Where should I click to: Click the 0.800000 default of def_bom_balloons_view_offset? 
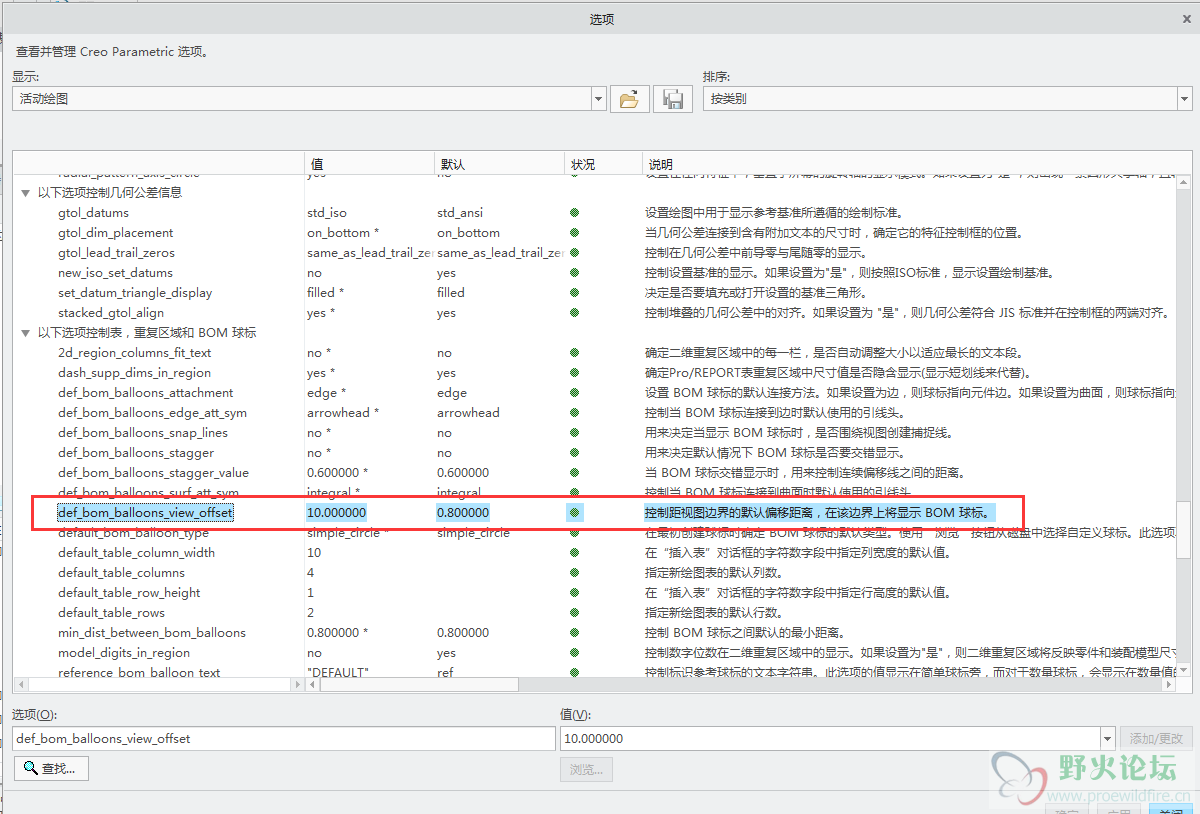click(463, 513)
